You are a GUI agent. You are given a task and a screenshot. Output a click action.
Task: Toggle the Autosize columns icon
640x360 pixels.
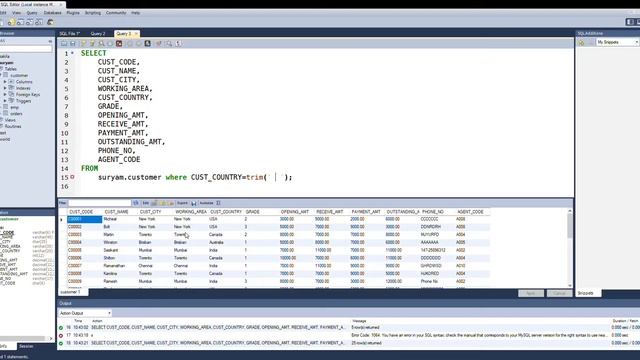click(x=218, y=203)
